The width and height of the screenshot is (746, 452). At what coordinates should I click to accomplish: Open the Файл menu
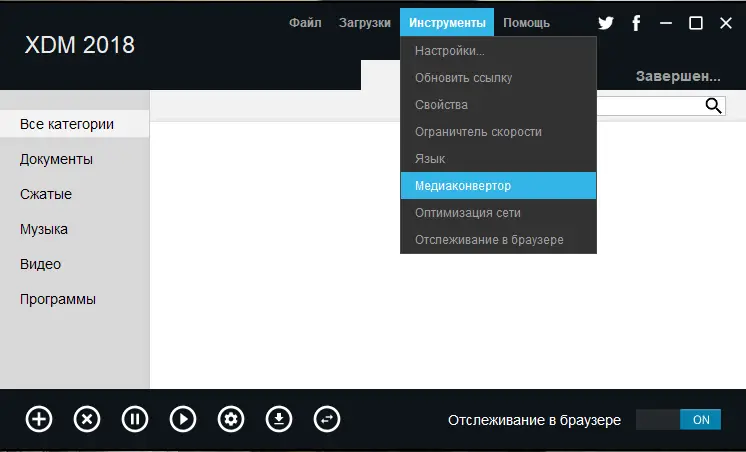[x=305, y=23]
